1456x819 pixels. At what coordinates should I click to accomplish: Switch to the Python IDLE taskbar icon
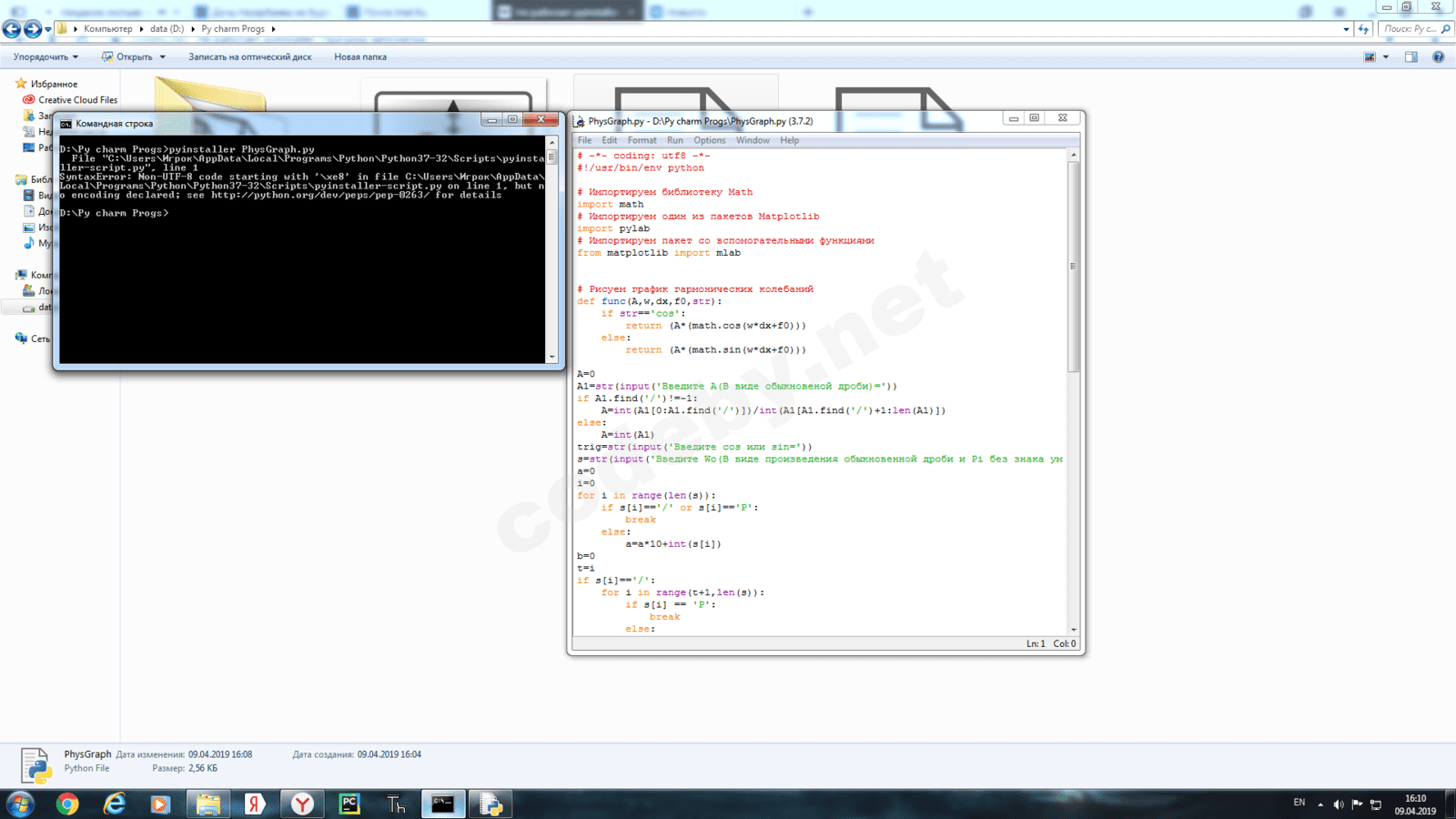[490, 804]
